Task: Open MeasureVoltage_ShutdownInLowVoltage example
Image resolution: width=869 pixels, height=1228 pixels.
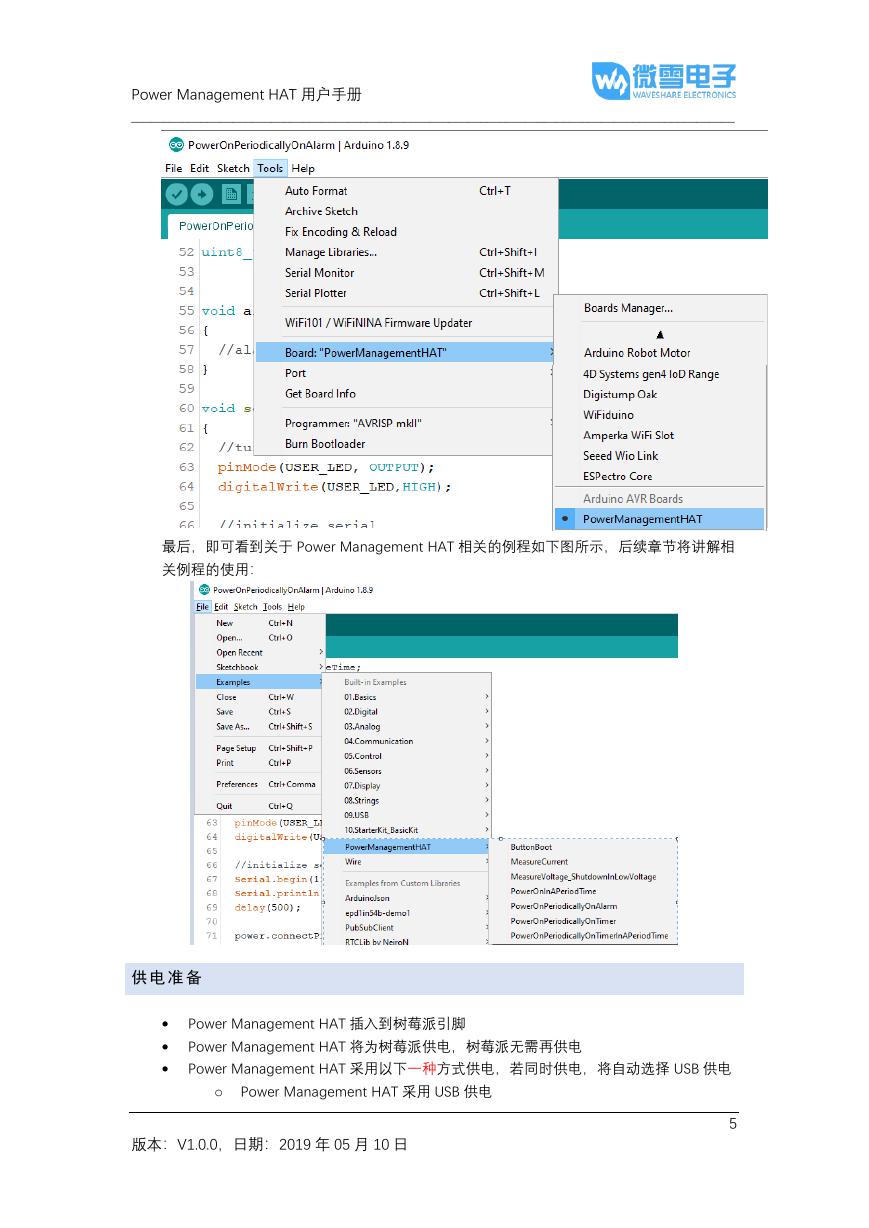Action: tap(584, 877)
